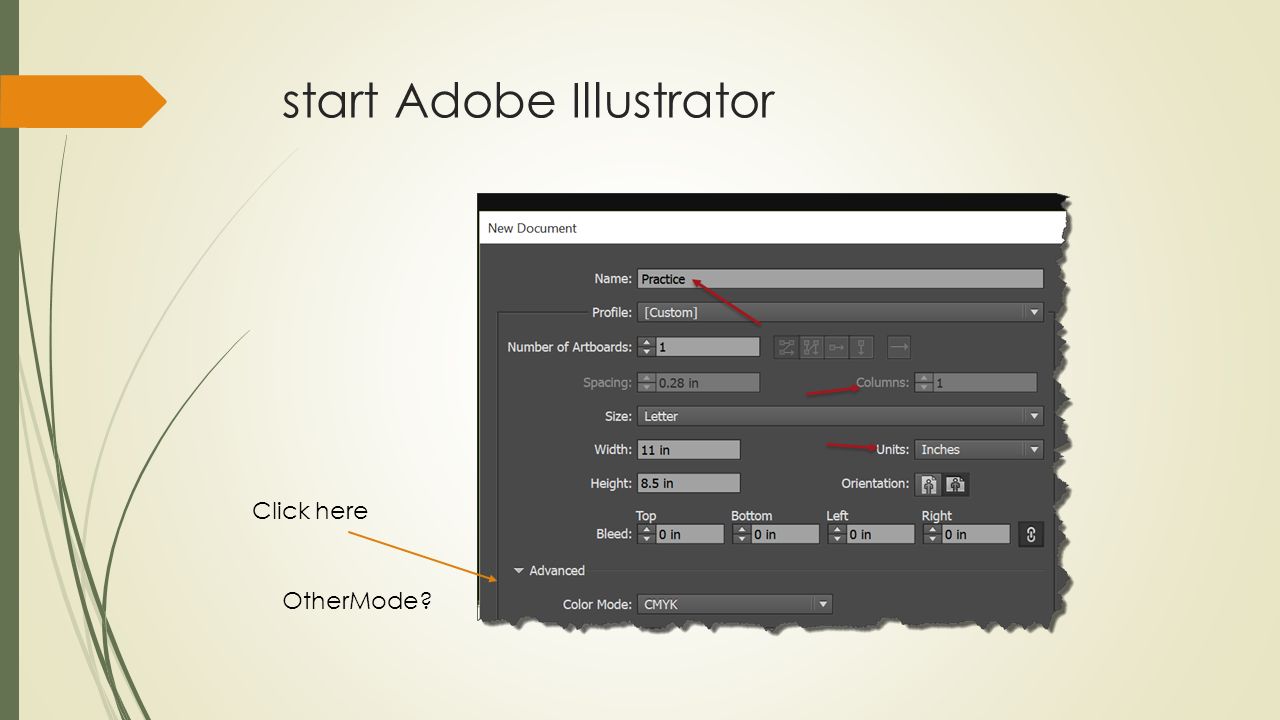Click the Number of Artboards value field
This screenshot has width=1280, height=720.
click(x=708, y=347)
